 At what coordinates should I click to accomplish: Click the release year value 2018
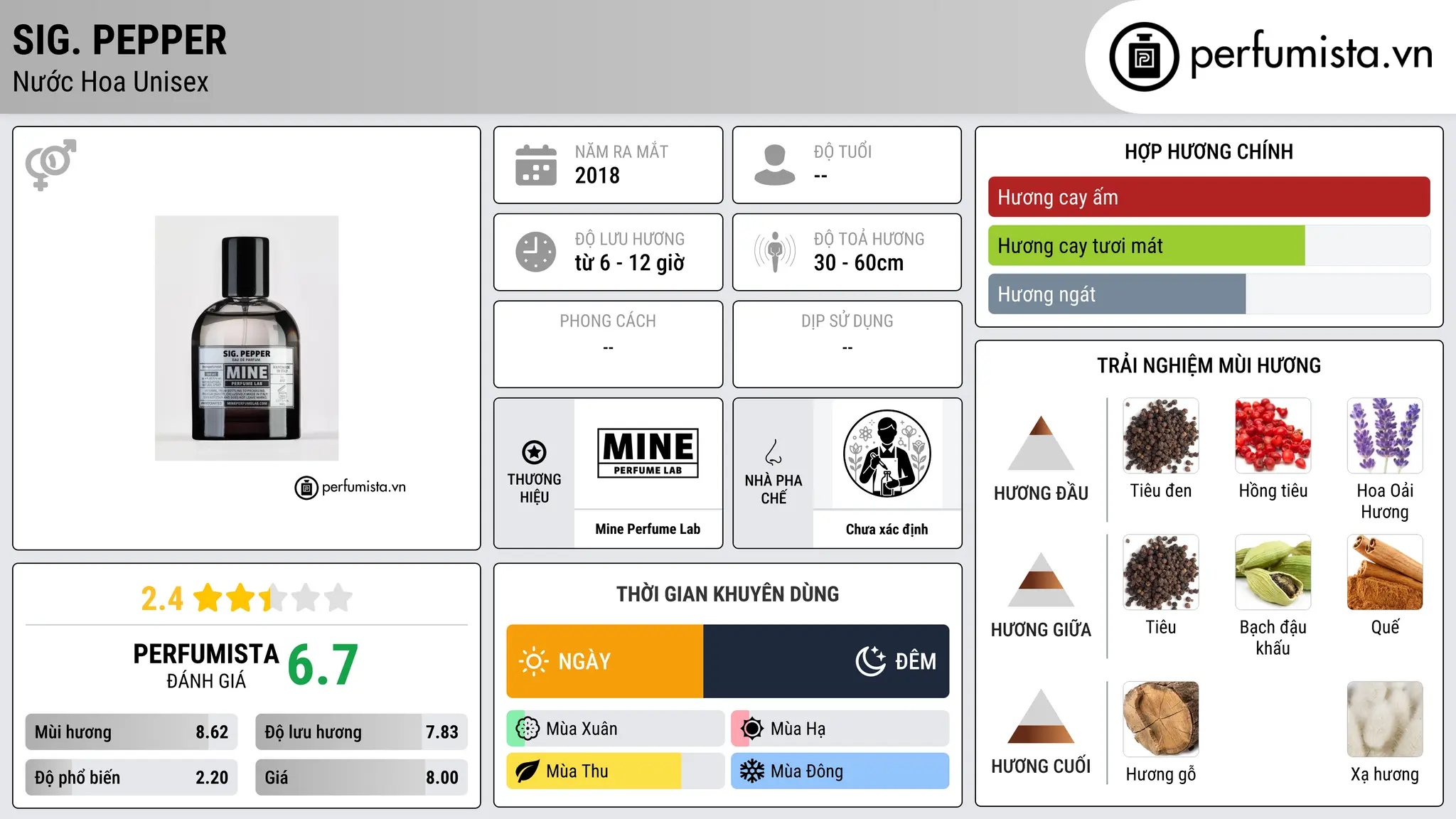597,176
